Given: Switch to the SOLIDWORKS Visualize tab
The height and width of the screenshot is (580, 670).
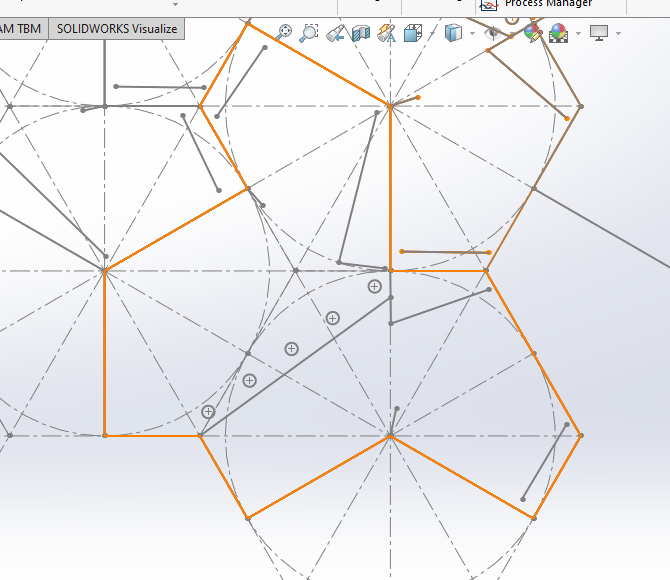Looking at the screenshot, I should (x=116, y=29).
